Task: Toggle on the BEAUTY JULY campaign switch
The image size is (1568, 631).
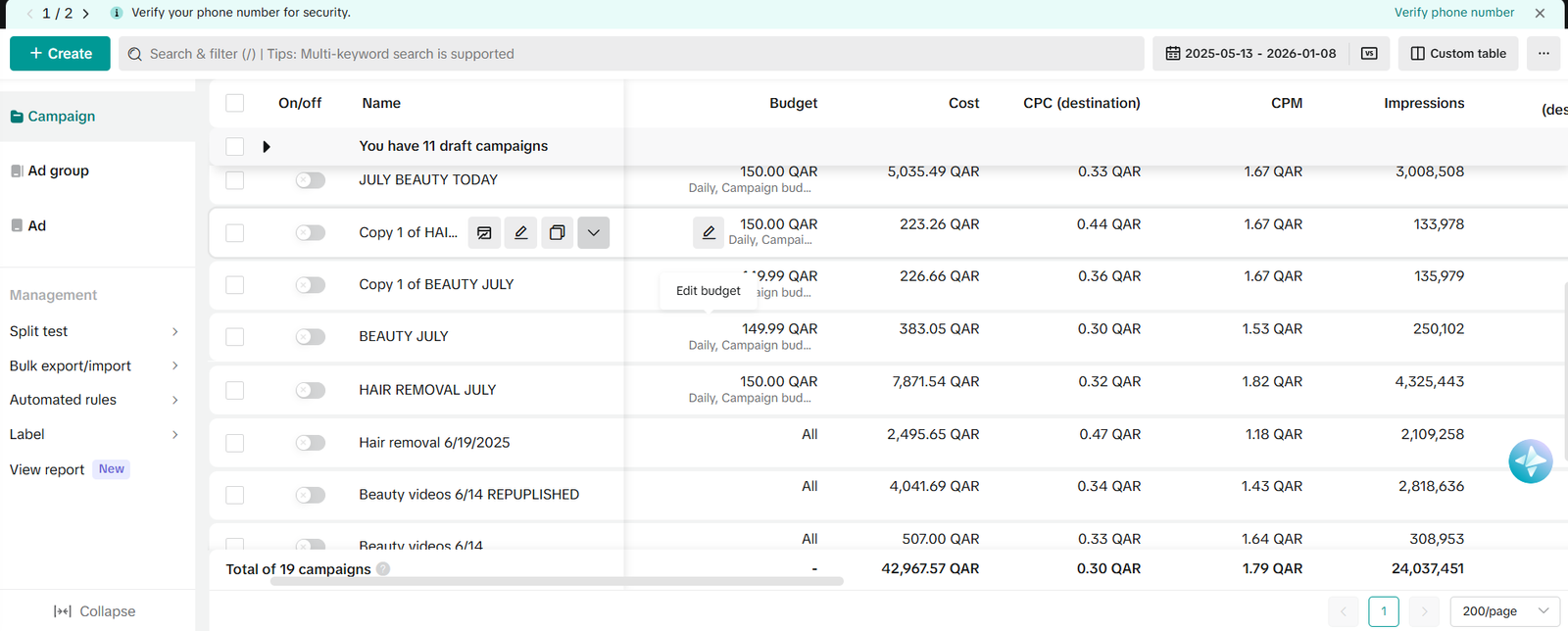Action: (x=311, y=337)
